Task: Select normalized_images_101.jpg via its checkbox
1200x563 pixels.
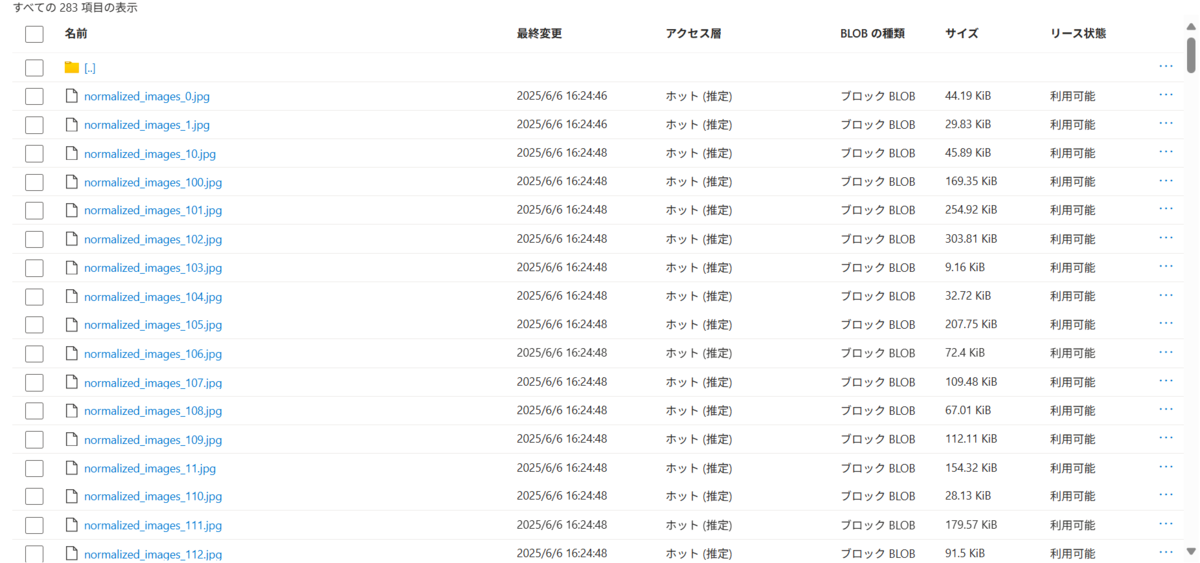Action: [34, 211]
